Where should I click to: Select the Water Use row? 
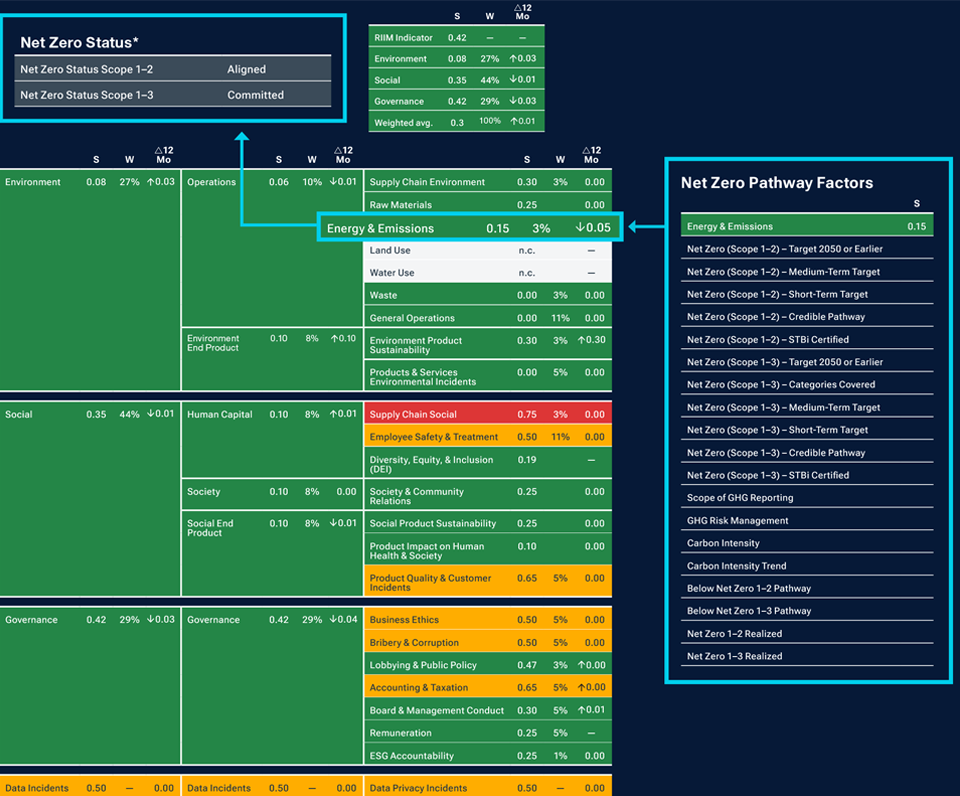(487, 273)
